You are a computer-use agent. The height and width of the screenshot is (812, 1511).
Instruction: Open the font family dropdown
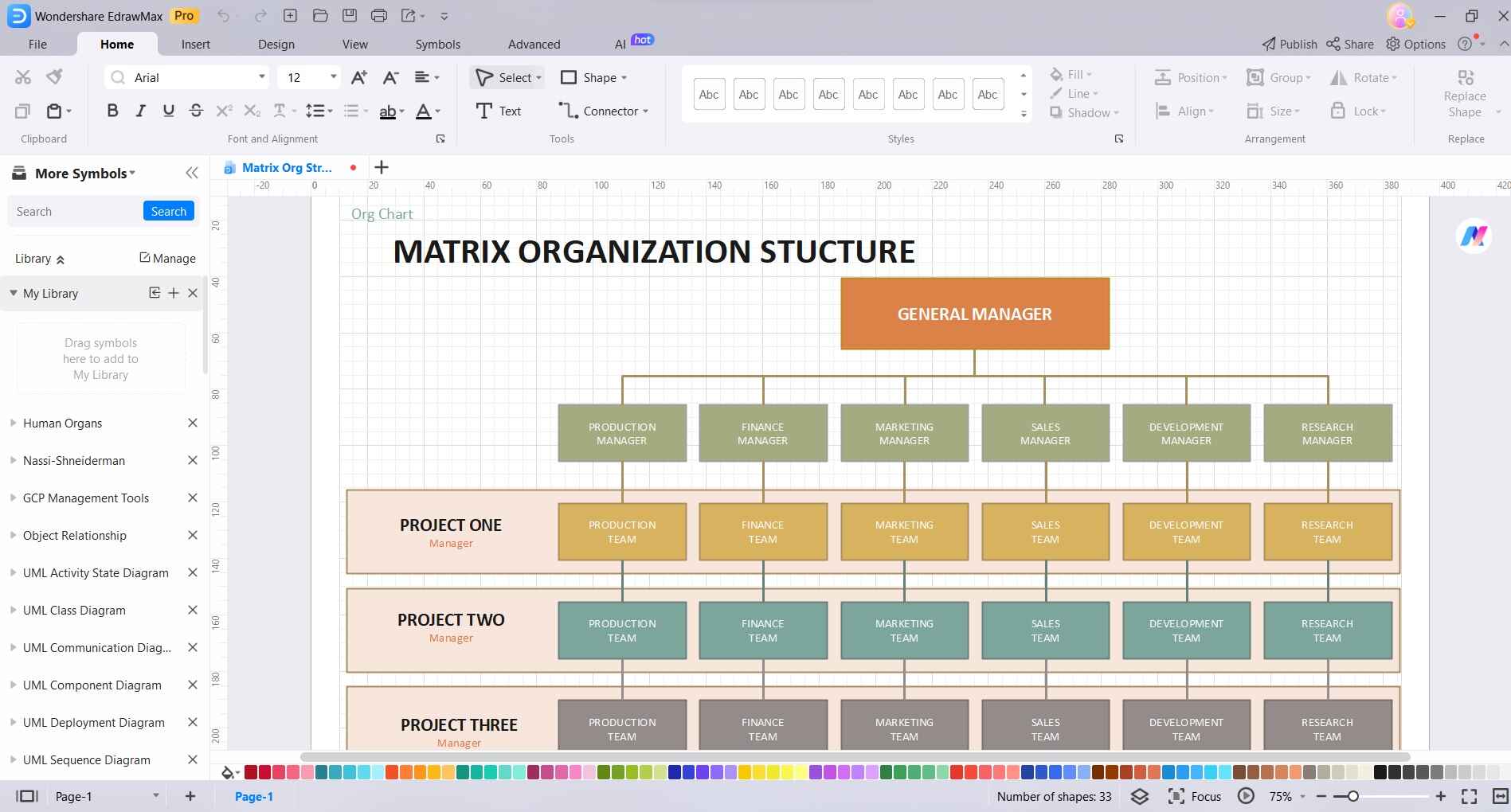[261, 76]
